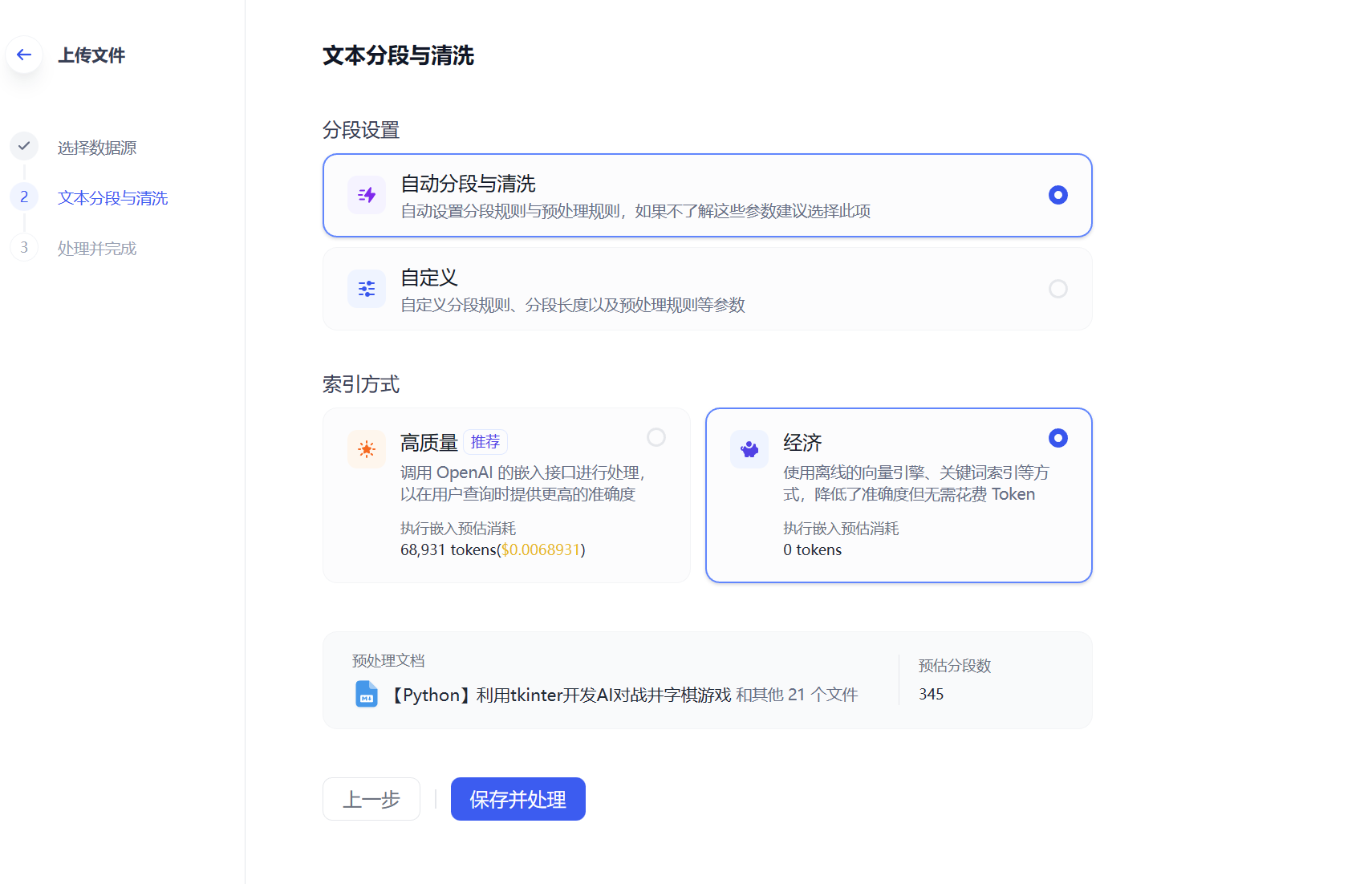Click the Python tkinter file name

(x=560, y=695)
